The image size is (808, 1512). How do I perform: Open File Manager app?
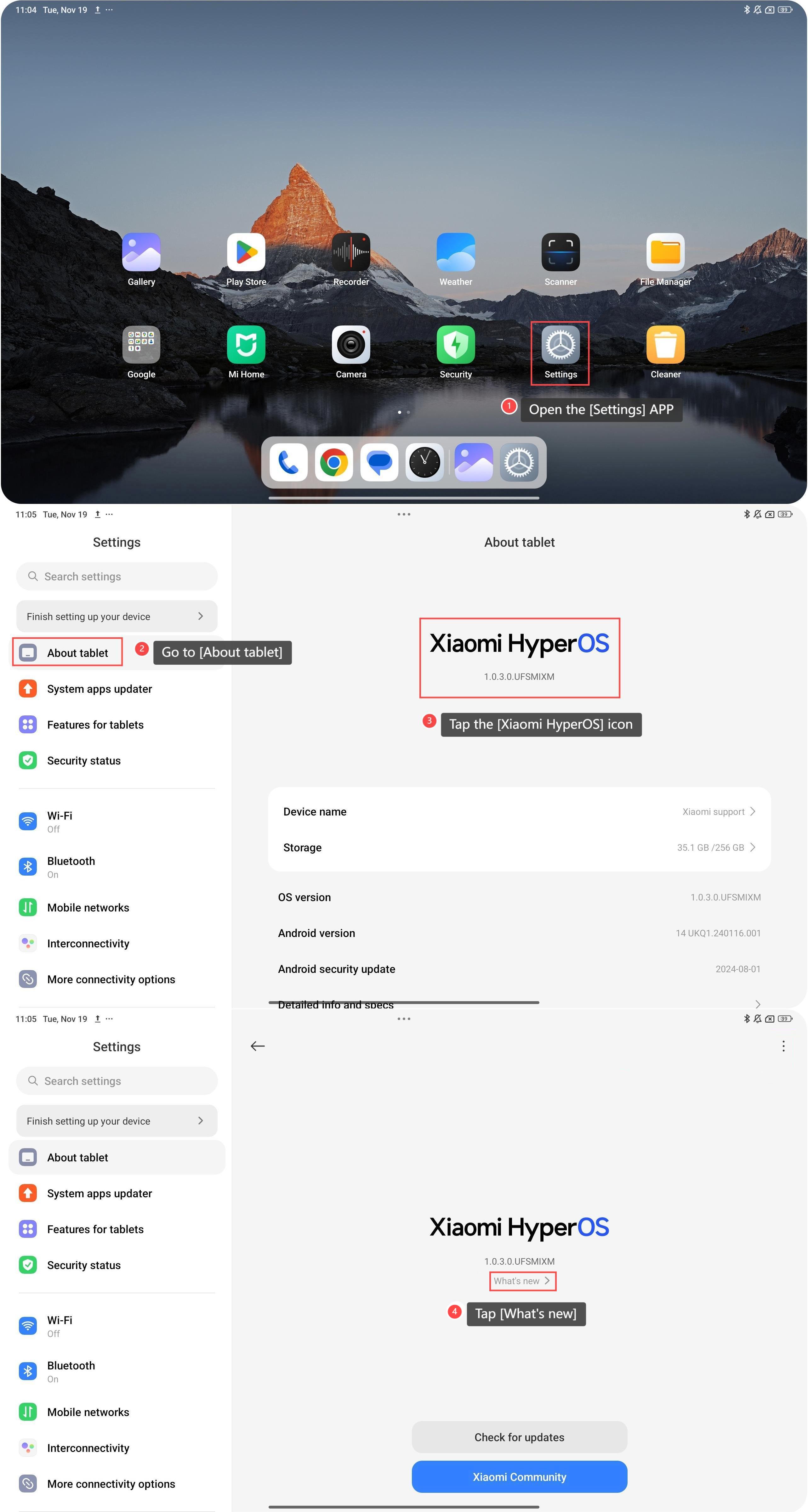tap(665, 252)
